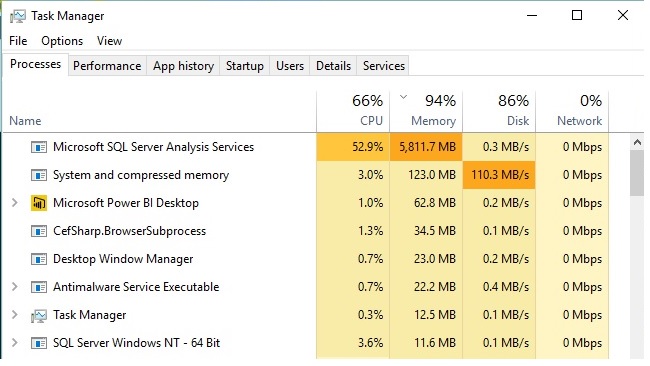
Task: Click the 34.5 MB memory cell
Action: click(x=426, y=231)
